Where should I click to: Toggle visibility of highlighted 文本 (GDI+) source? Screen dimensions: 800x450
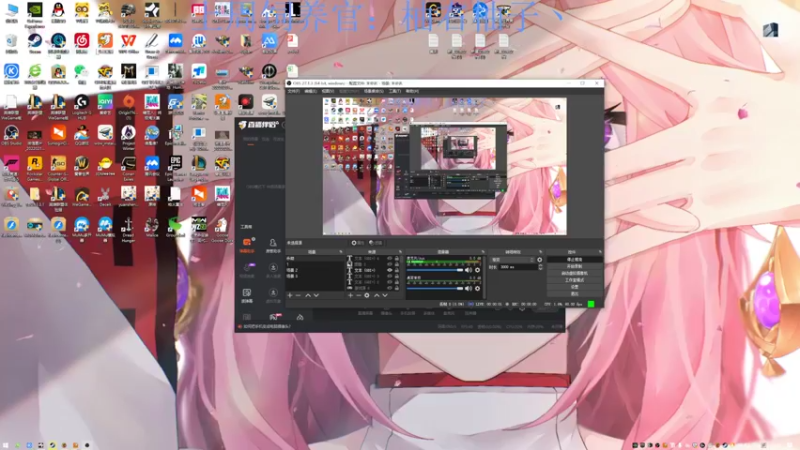click(x=389, y=270)
